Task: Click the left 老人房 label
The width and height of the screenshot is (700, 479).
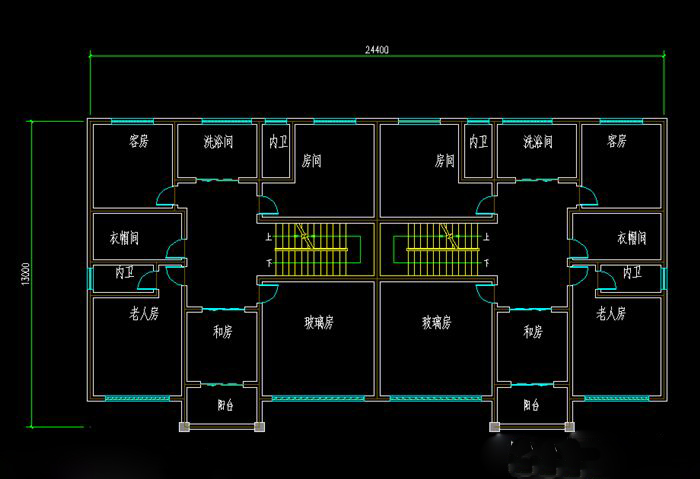Action: tap(144, 314)
